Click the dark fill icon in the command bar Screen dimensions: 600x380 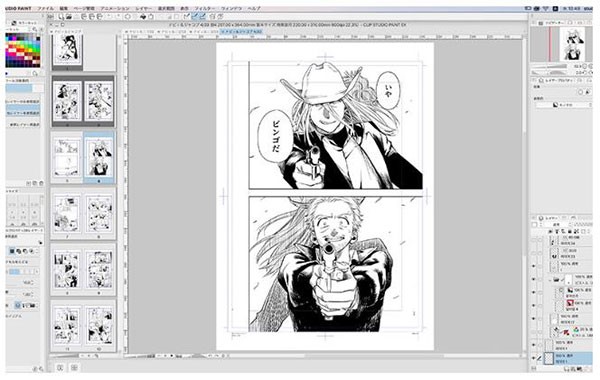tap(143, 16)
